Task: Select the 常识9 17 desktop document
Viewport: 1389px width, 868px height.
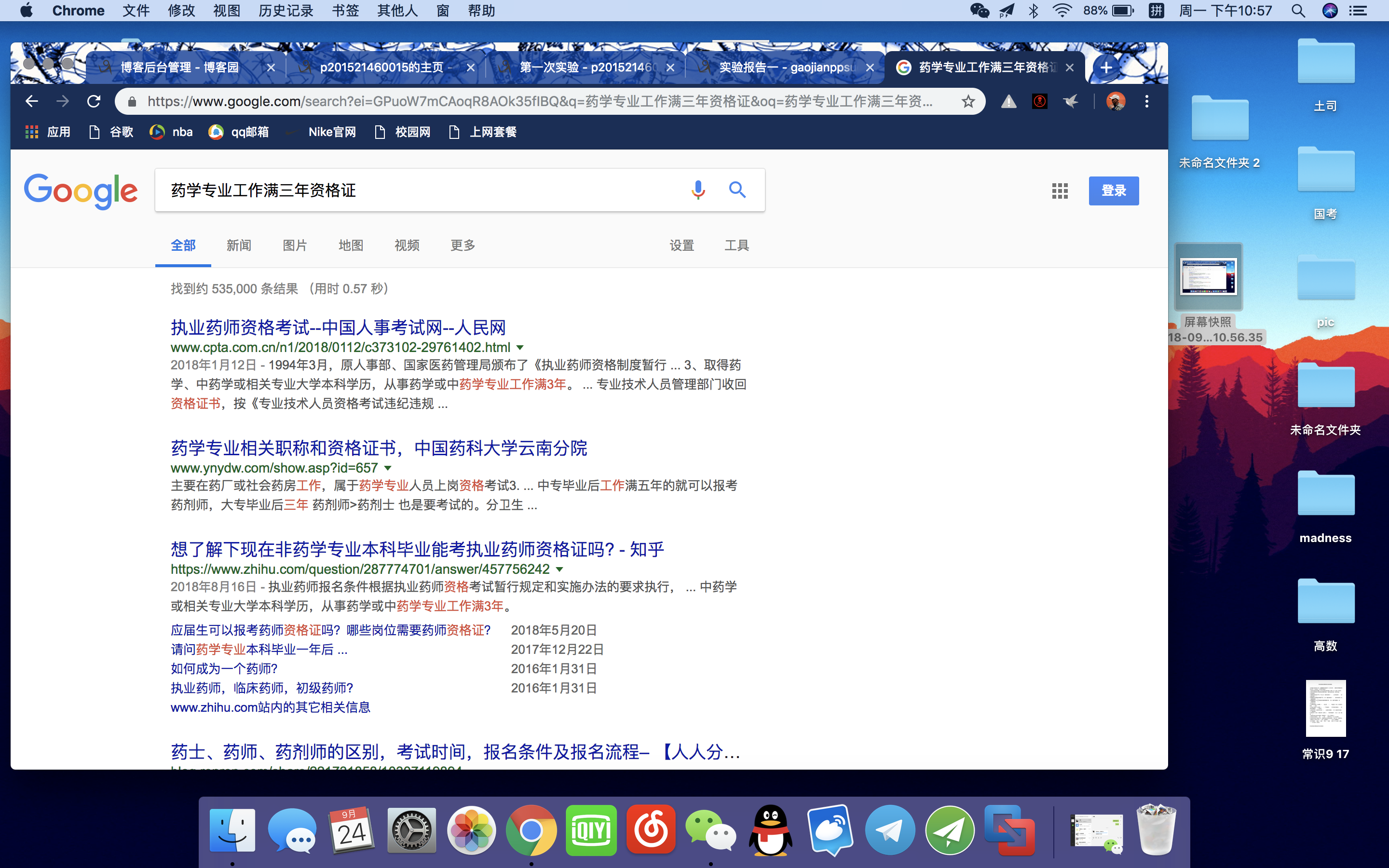Action: click(x=1325, y=708)
